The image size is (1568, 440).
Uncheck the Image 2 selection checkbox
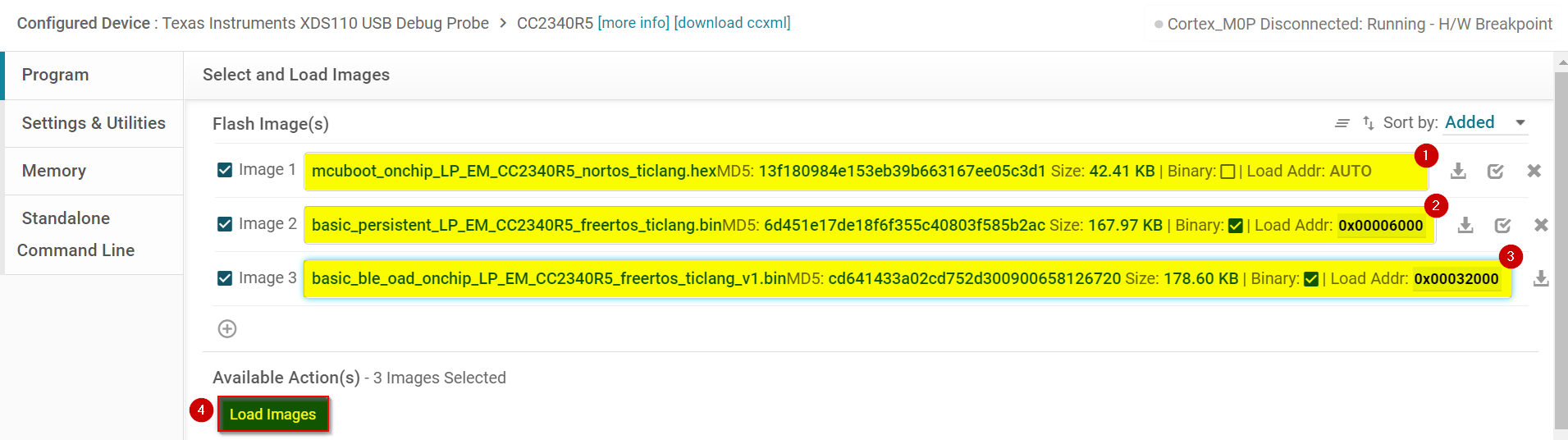(225, 224)
